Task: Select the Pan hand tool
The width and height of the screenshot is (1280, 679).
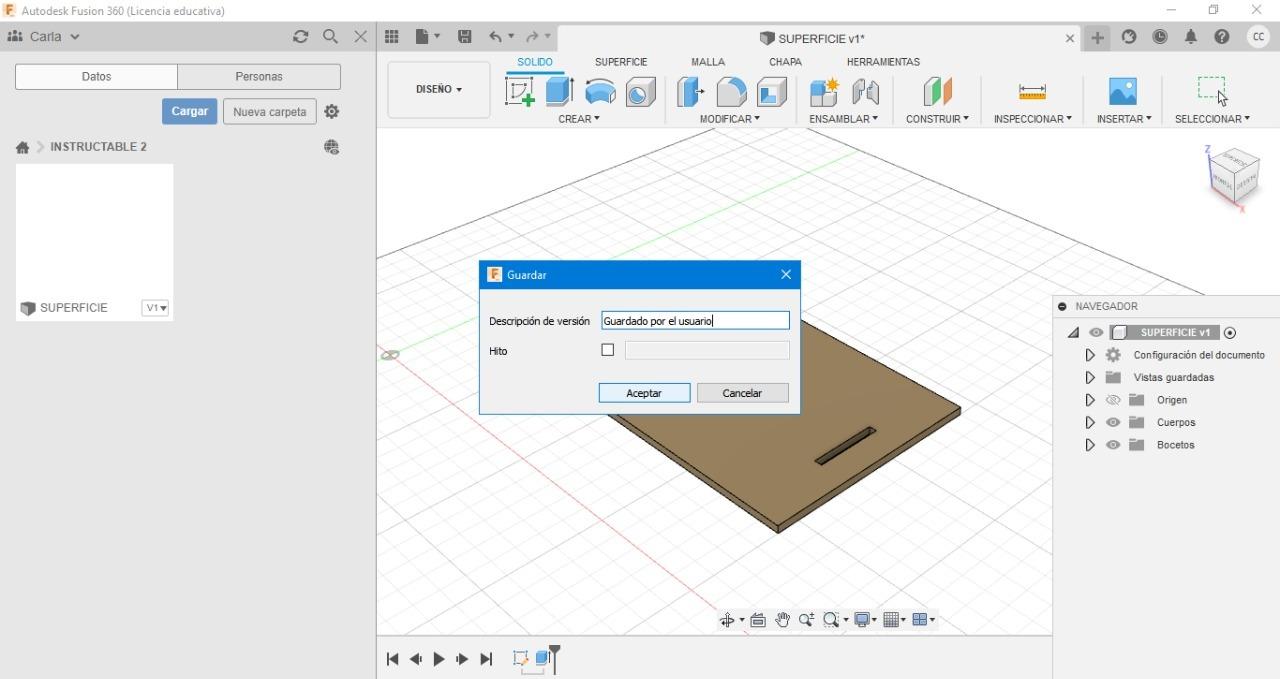Action: [782, 620]
